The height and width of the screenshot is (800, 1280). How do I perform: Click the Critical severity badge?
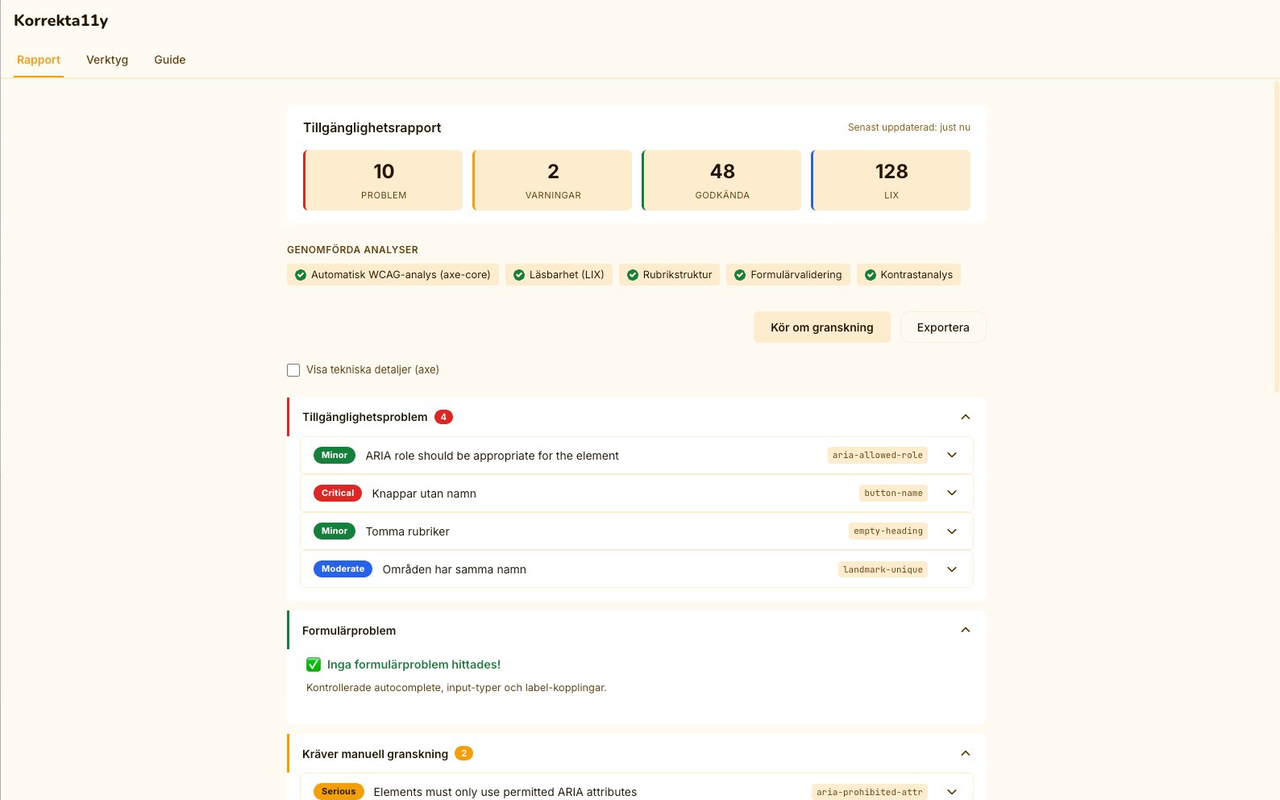point(337,492)
